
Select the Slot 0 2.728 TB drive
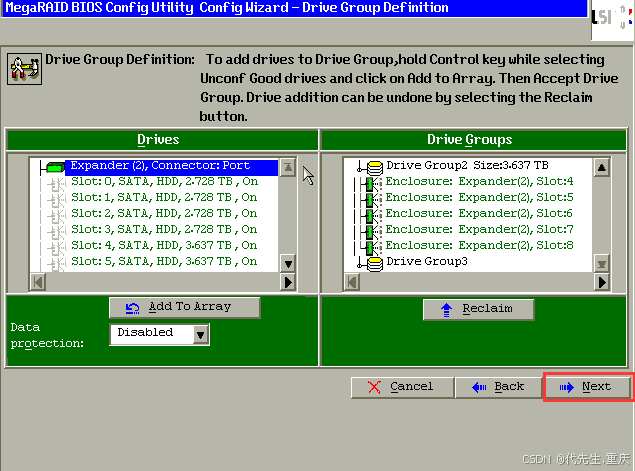click(x=164, y=181)
